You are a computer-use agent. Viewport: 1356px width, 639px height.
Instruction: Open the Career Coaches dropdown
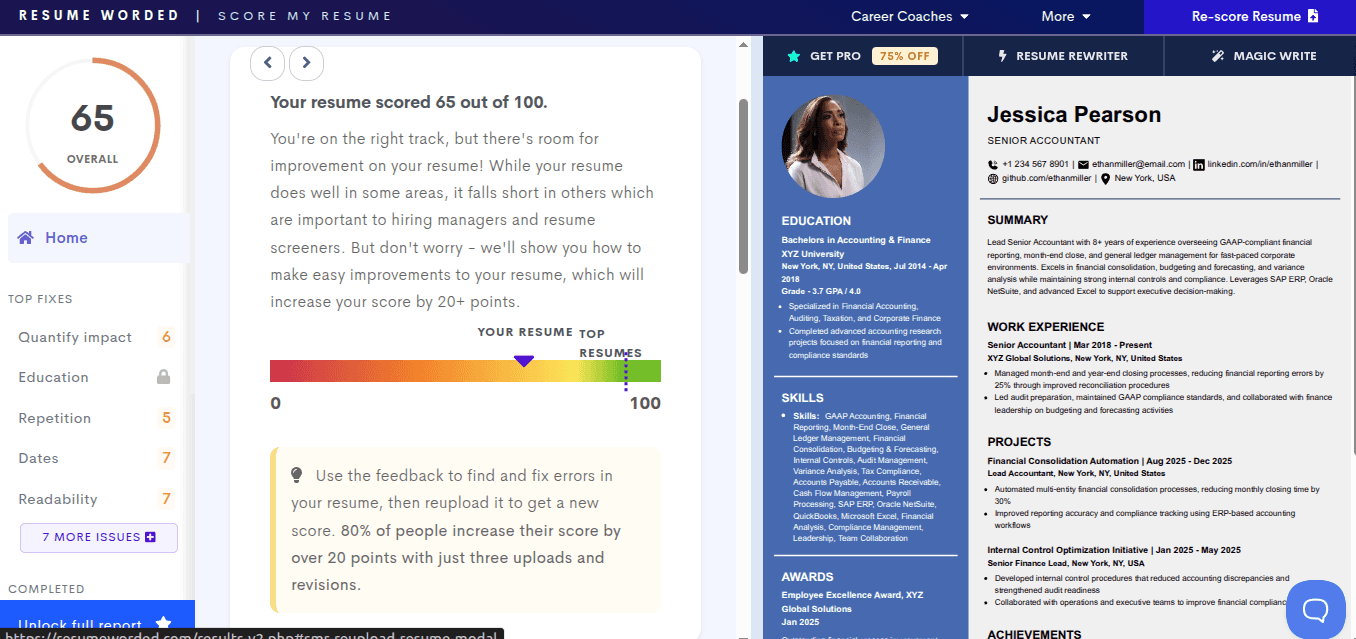[910, 16]
